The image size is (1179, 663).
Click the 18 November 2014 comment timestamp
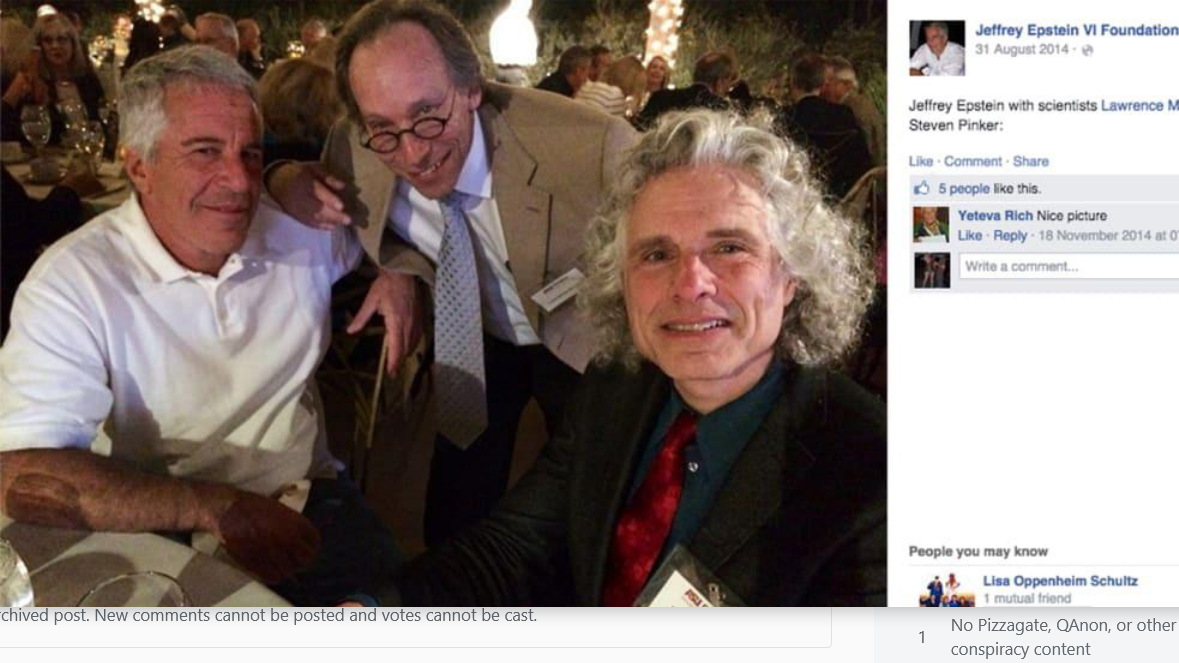pos(1108,235)
